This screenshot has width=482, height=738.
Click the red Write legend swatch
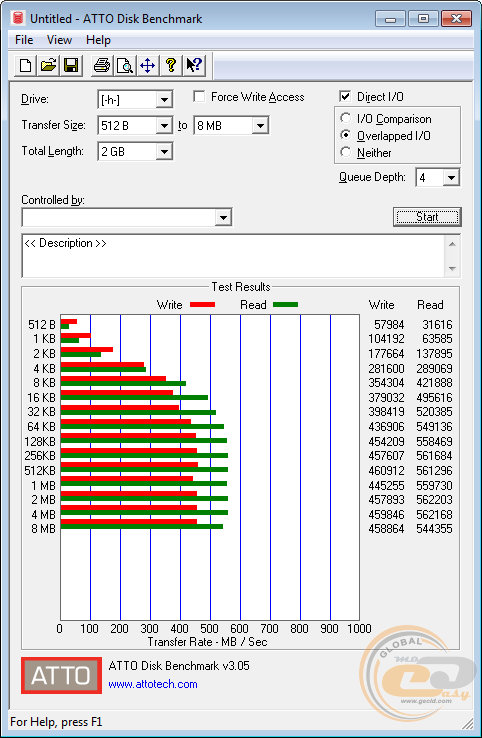coord(202,305)
